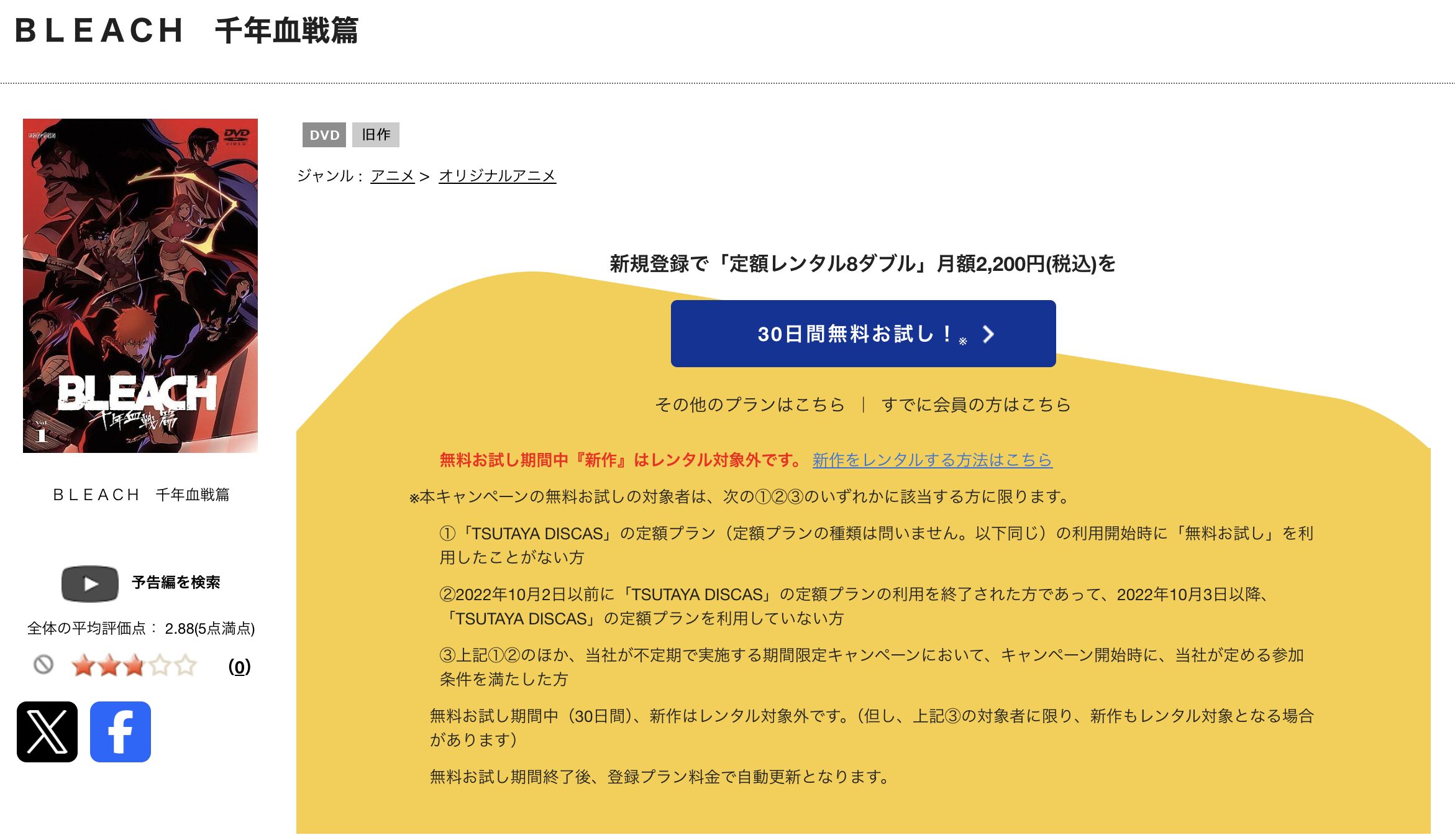Open すでに会員の方はこちら link
Image resolution: width=1455 pixels, height=840 pixels.
click(976, 404)
